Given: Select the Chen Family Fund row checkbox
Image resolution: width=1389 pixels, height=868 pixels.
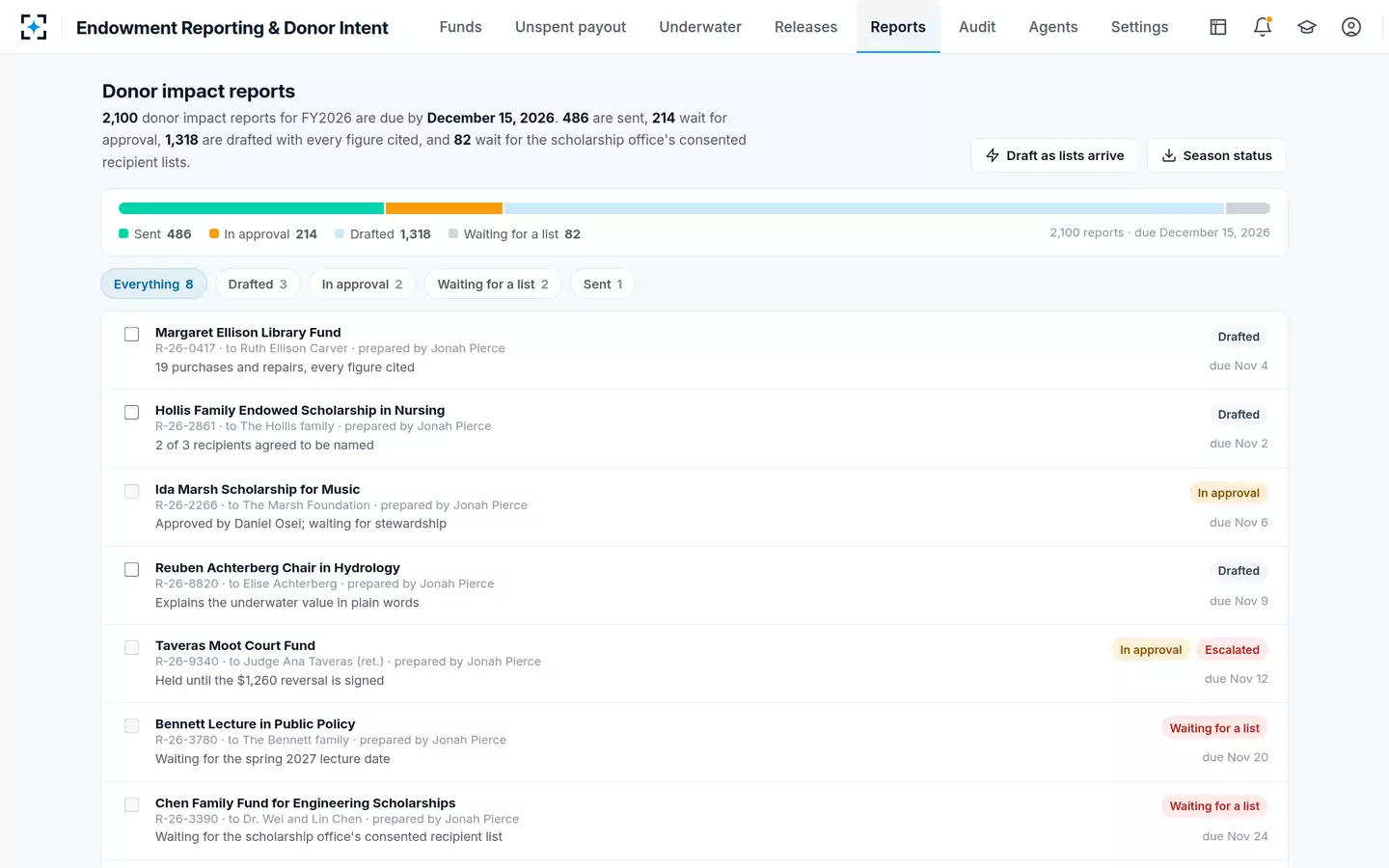Looking at the screenshot, I should [132, 805].
